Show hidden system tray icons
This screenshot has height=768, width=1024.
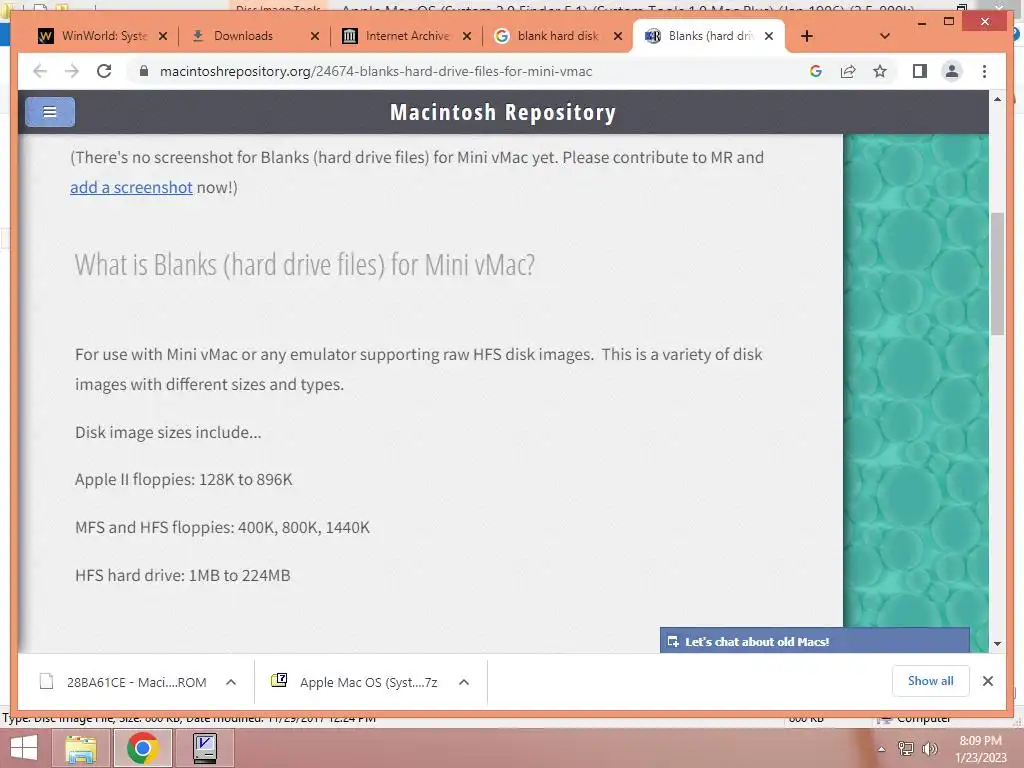pos(881,749)
